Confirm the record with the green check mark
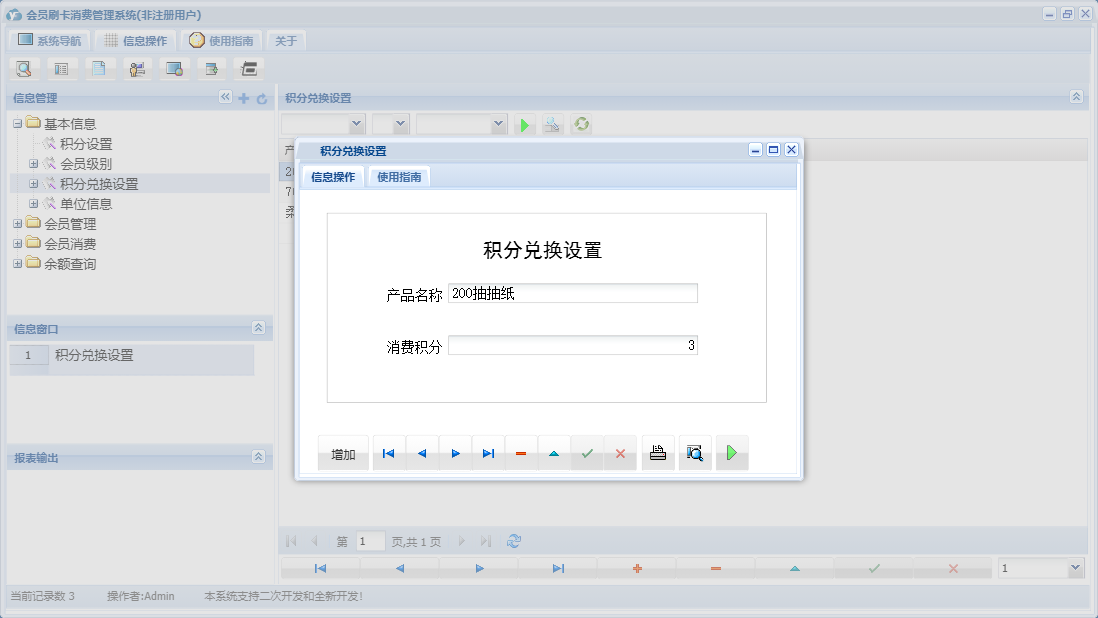 pyautogui.click(x=587, y=452)
